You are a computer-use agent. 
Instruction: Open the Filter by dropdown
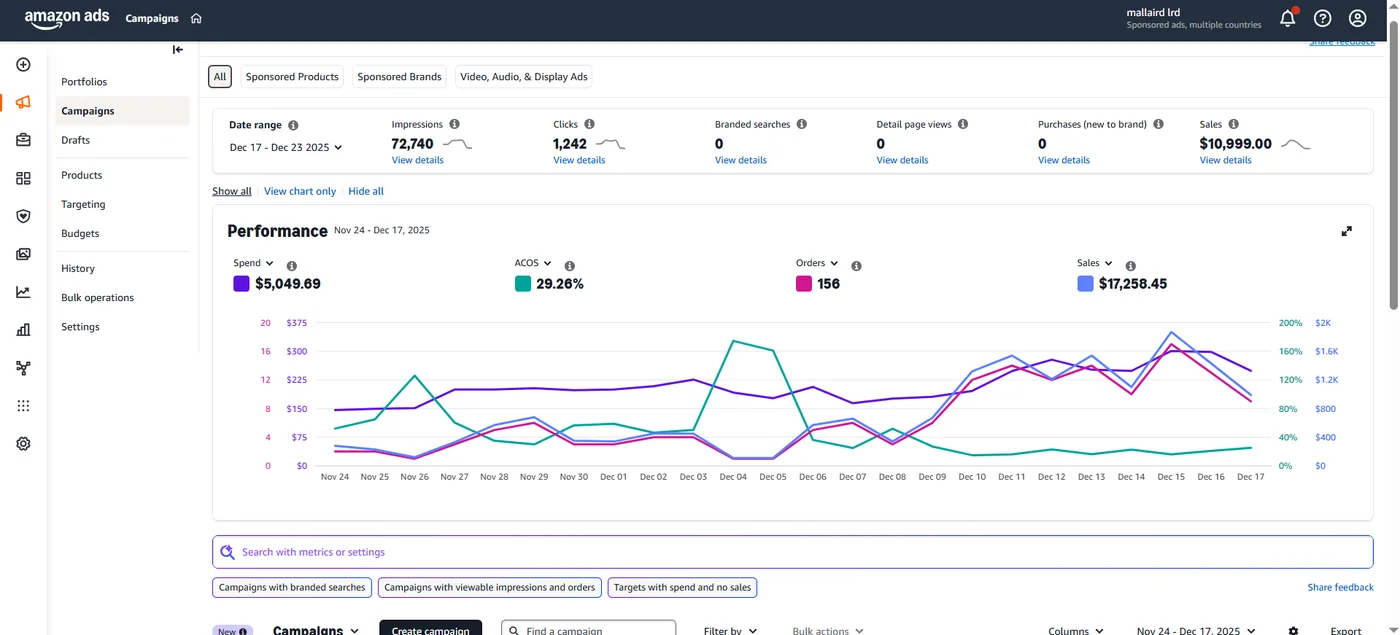coord(730,630)
